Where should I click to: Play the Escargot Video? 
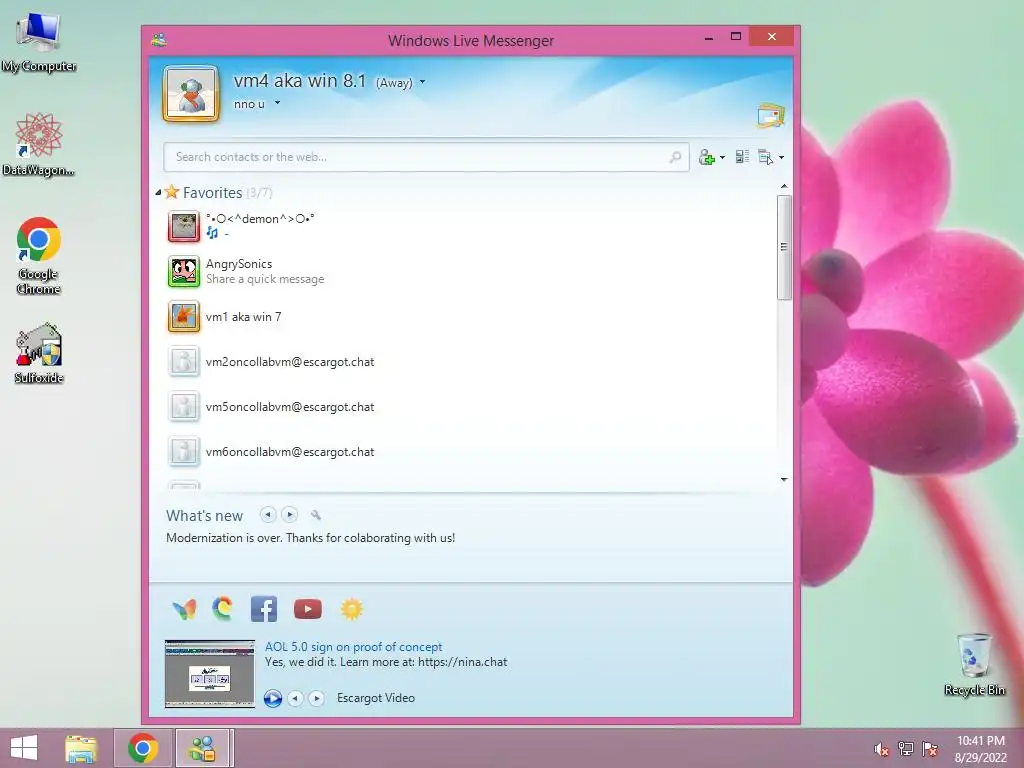coord(273,698)
